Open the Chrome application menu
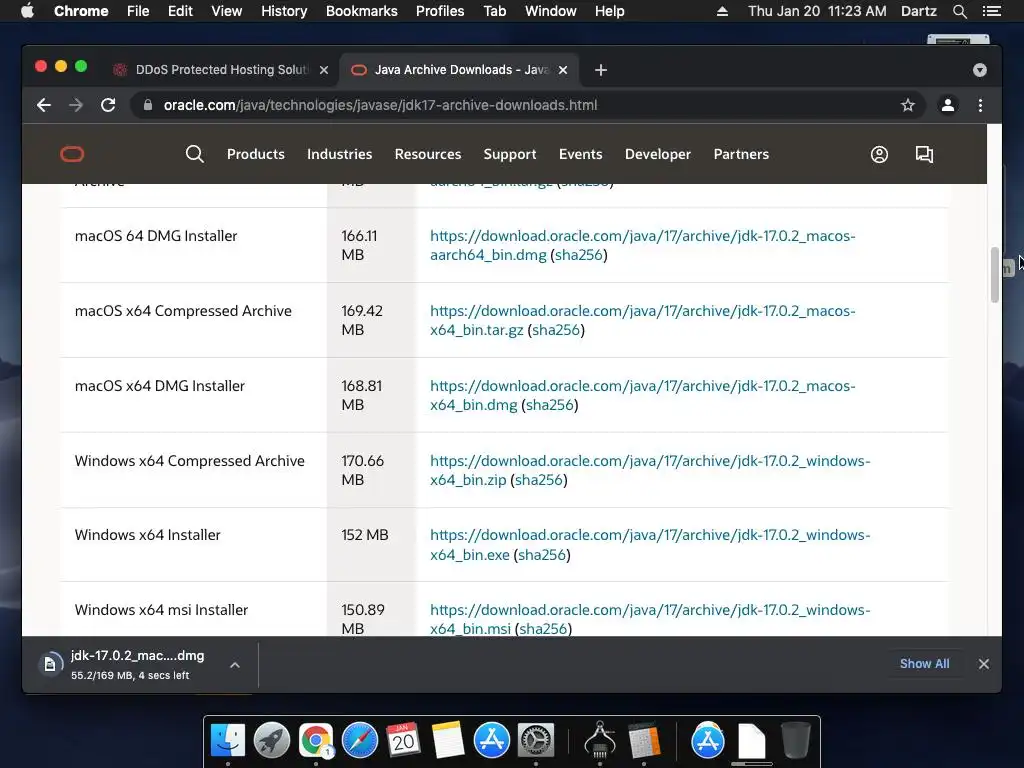This screenshot has width=1024, height=768. (81, 11)
